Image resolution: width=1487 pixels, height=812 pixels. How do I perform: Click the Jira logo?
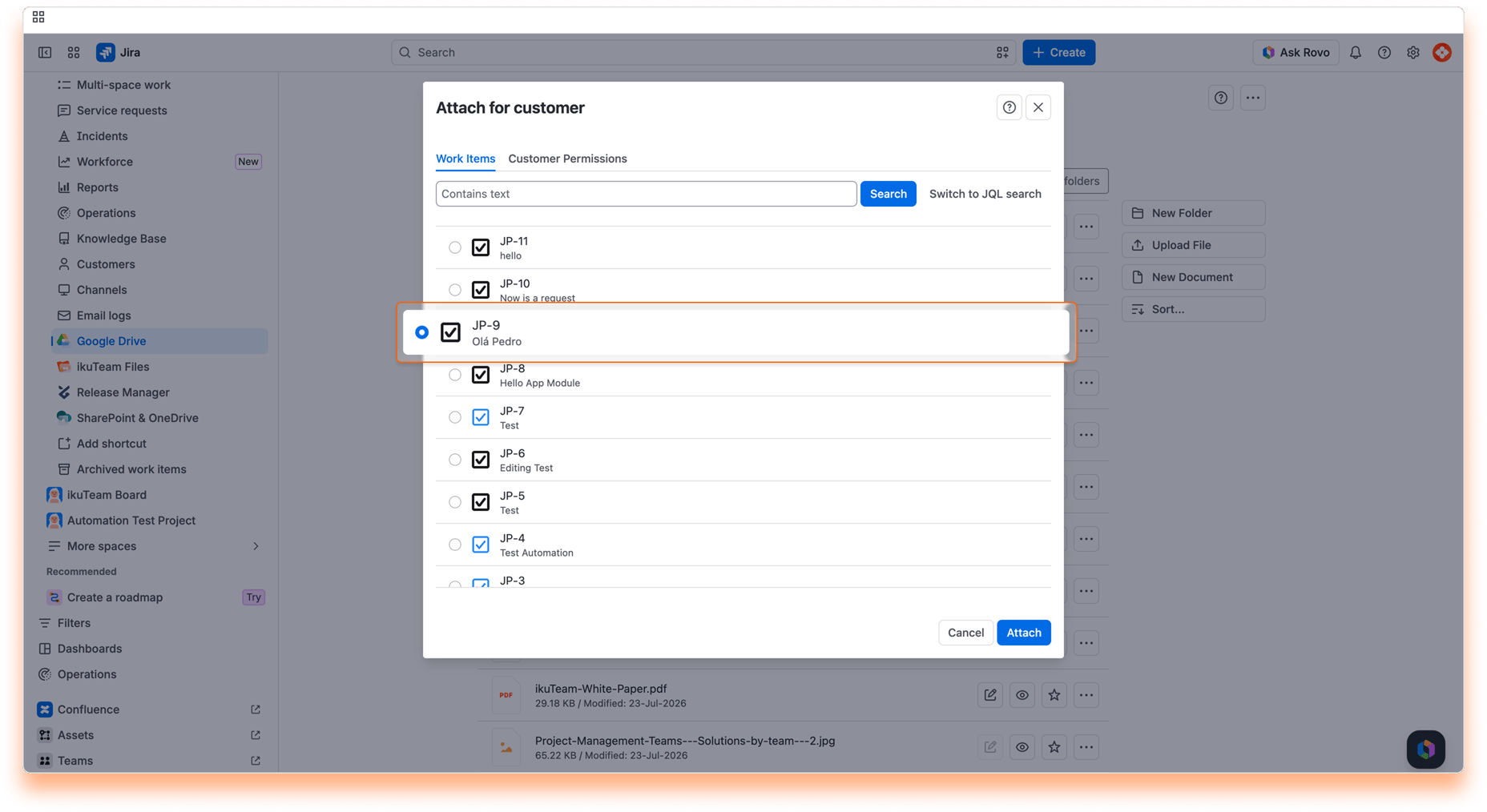click(119, 52)
